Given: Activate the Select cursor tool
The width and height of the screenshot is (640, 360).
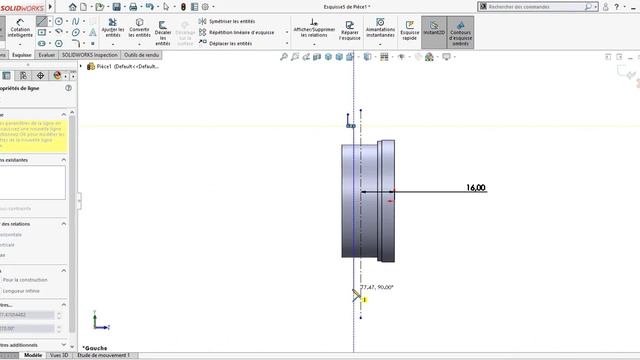Looking at the screenshot, I should coord(166,7).
